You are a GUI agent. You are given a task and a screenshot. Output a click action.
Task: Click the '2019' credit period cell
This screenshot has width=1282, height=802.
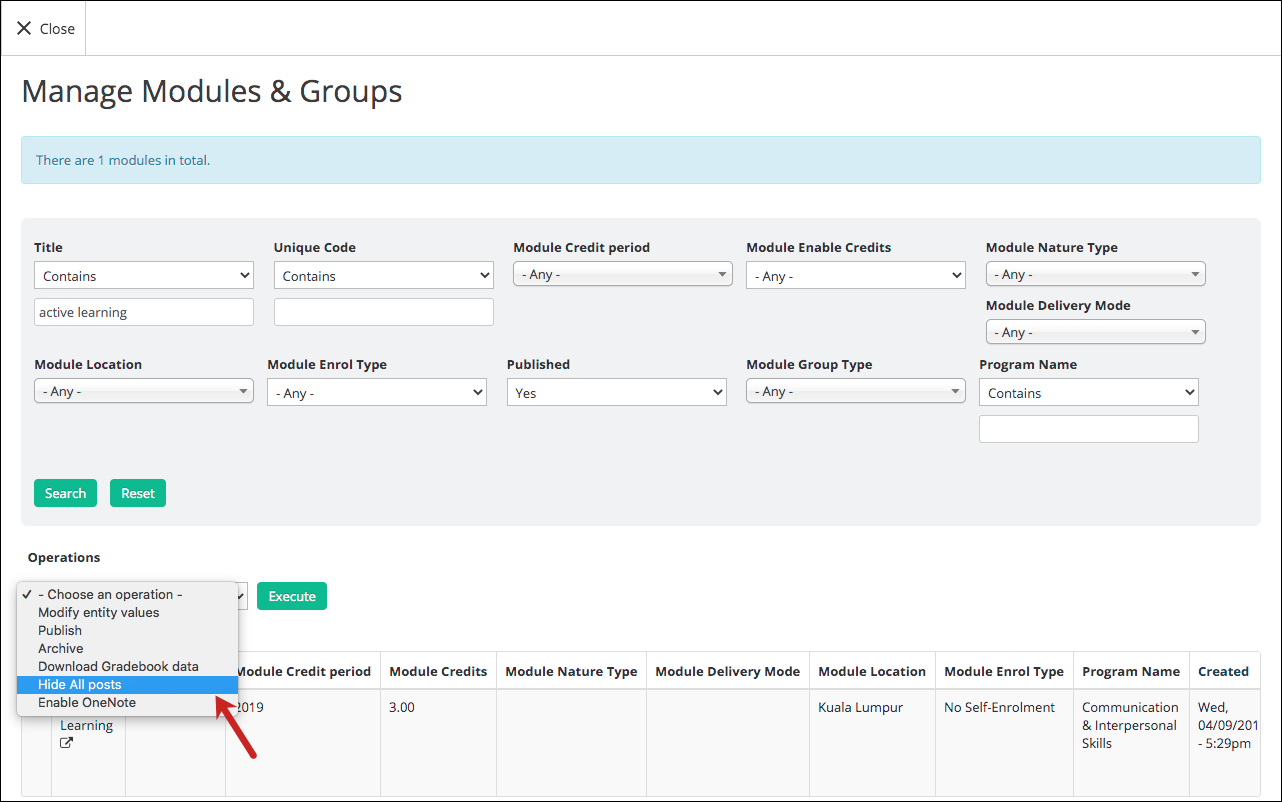point(249,707)
